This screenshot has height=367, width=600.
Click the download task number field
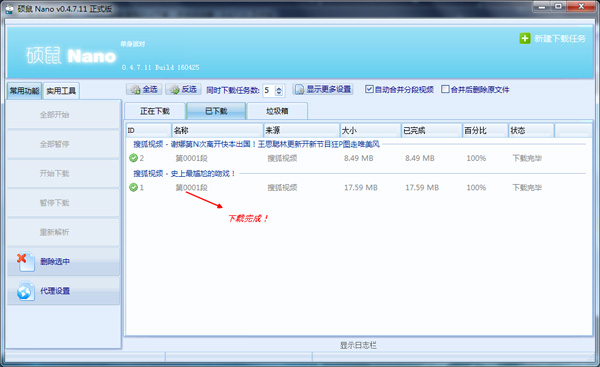tap(269, 90)
